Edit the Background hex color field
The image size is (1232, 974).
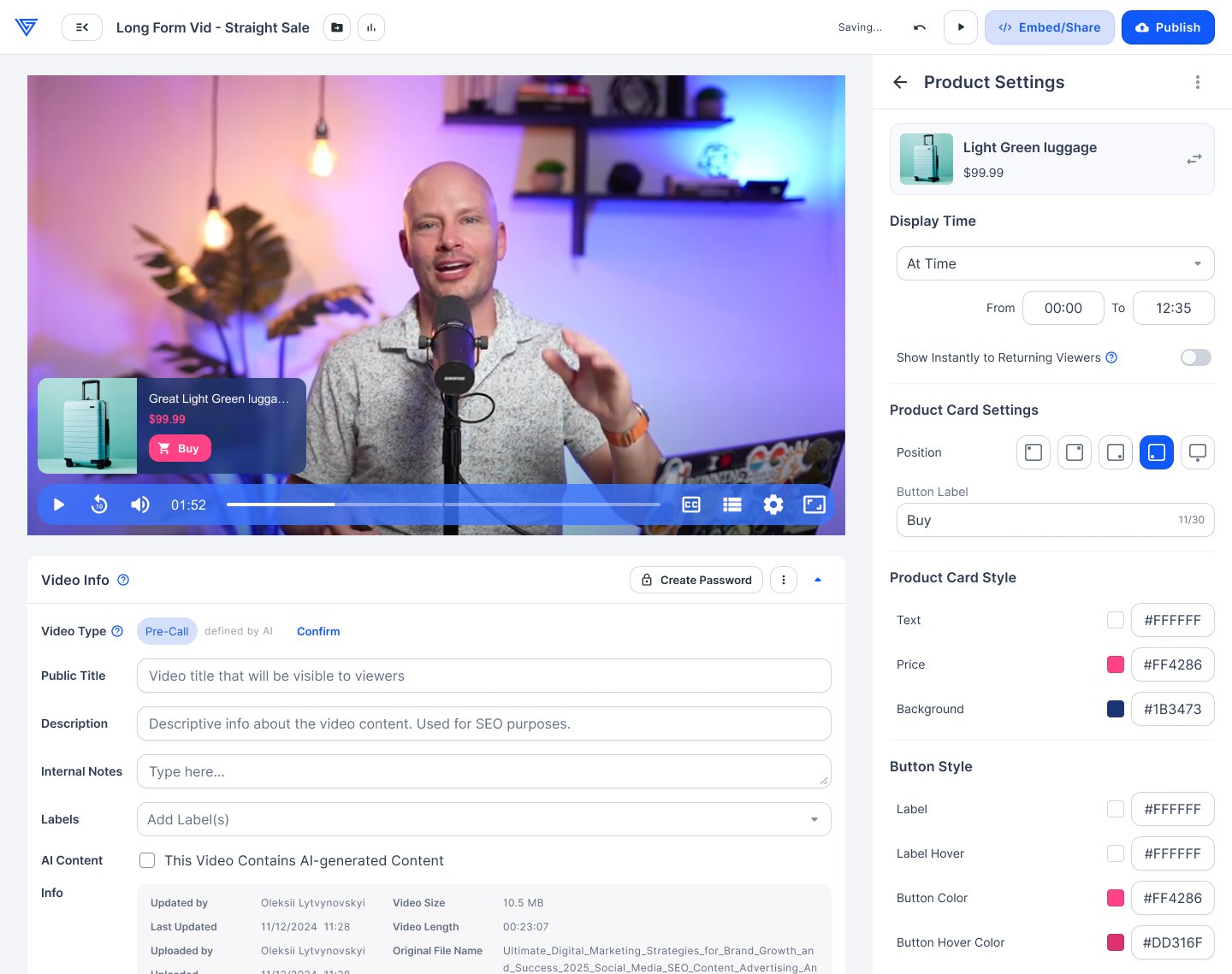tap(1173, 709)
